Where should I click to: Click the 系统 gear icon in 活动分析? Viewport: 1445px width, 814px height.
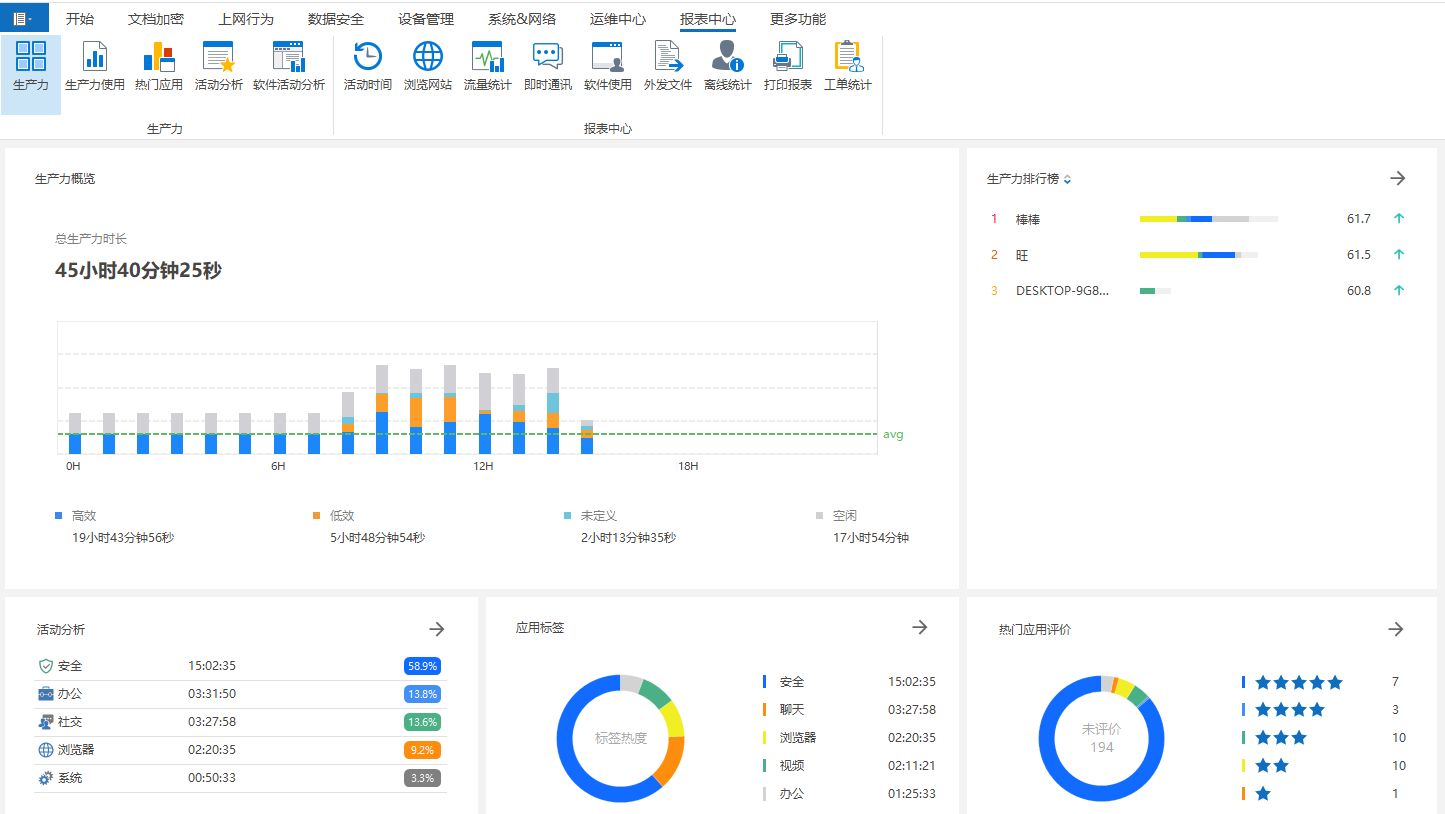click(x=46, y=778)
